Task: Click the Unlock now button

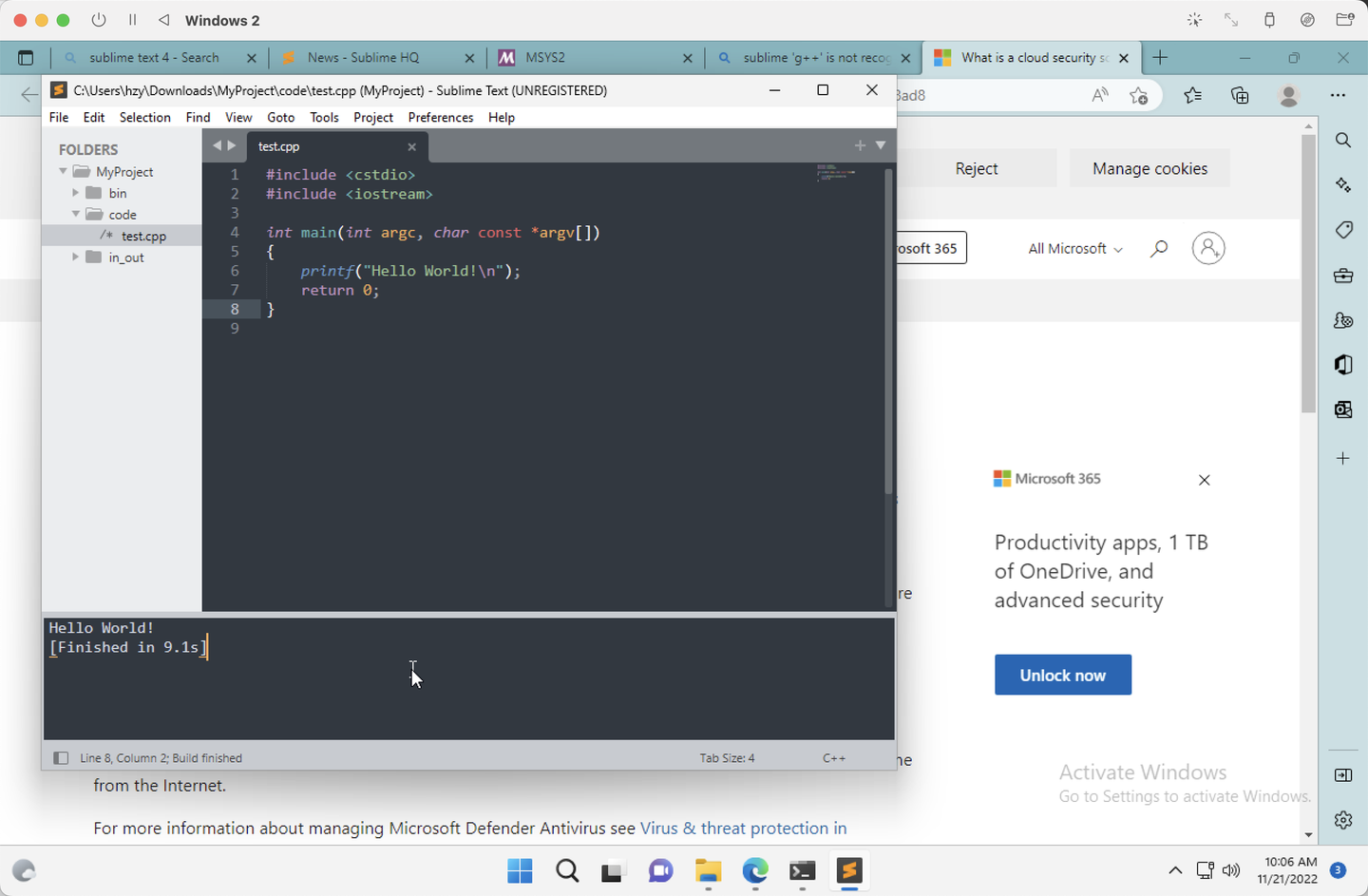Action: click(x=1062, y=675)
